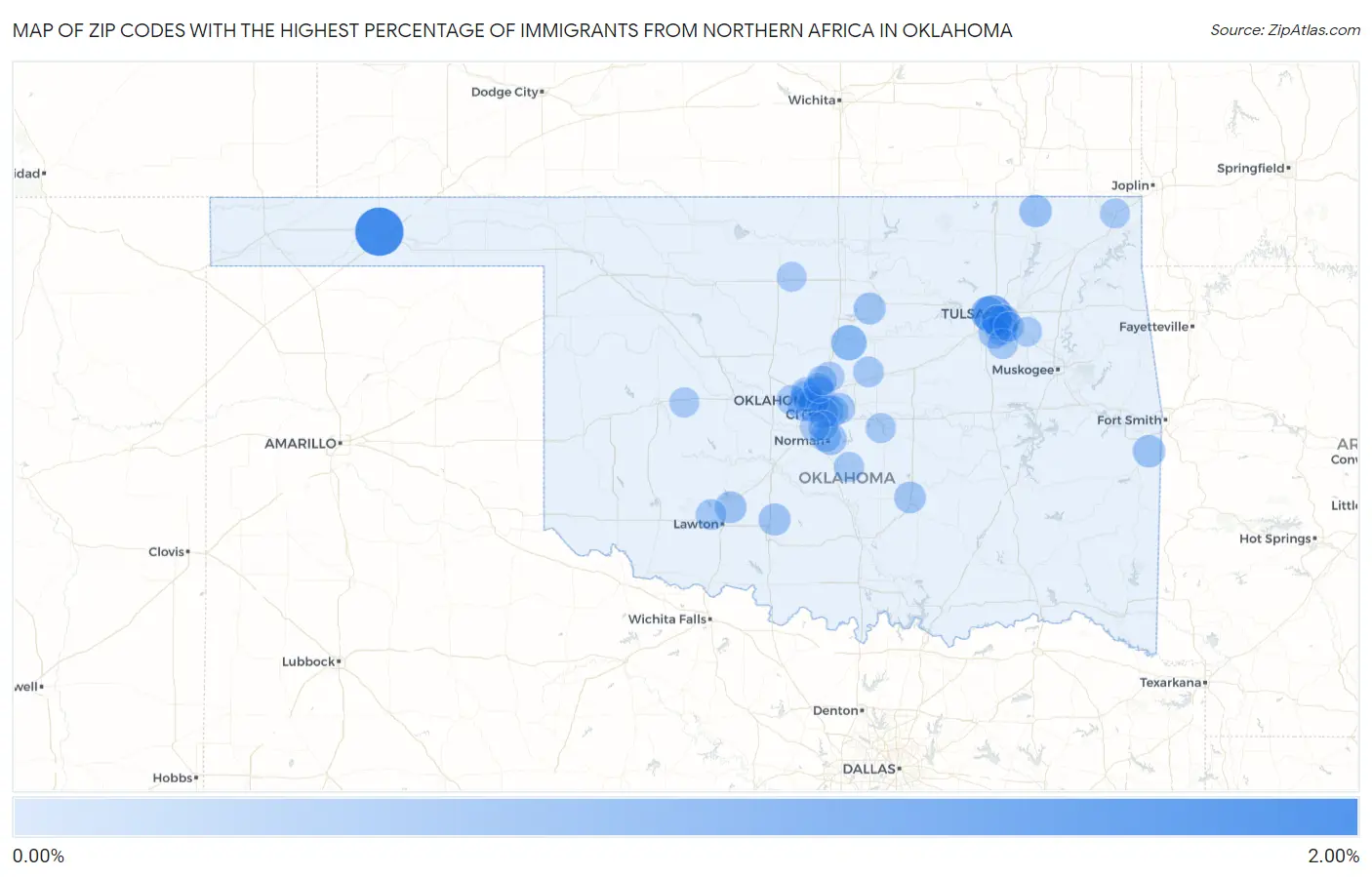Click the Hot Springs label
Screen dimensions: 1372x877
[1274, 538]
